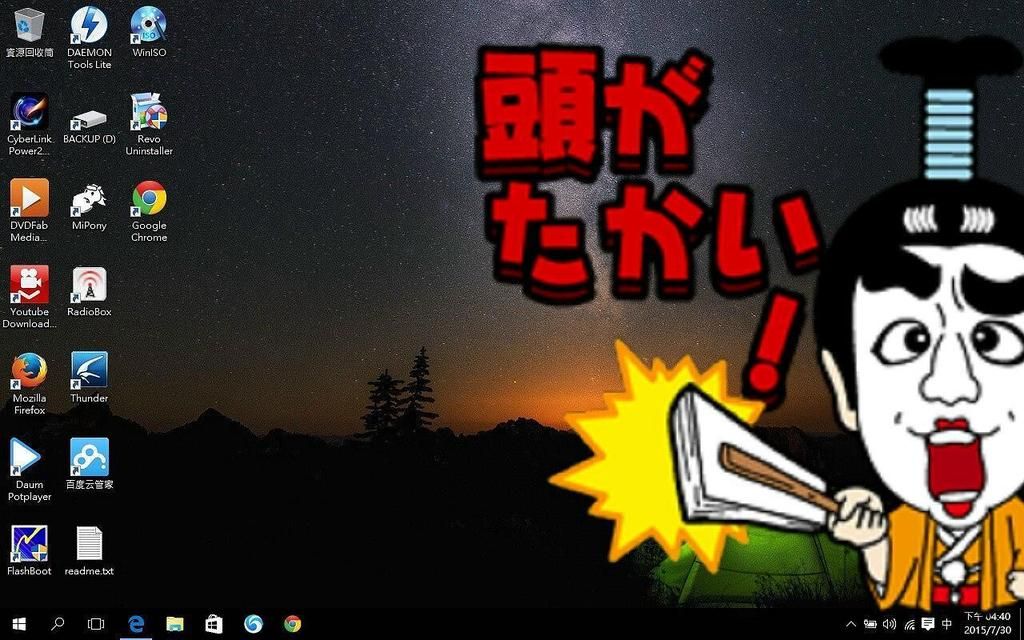The height and width of the screenshot is (640, 1024).
Task: Click the FlashBoot desktop shortcut
Action: (x=29, y=551)
